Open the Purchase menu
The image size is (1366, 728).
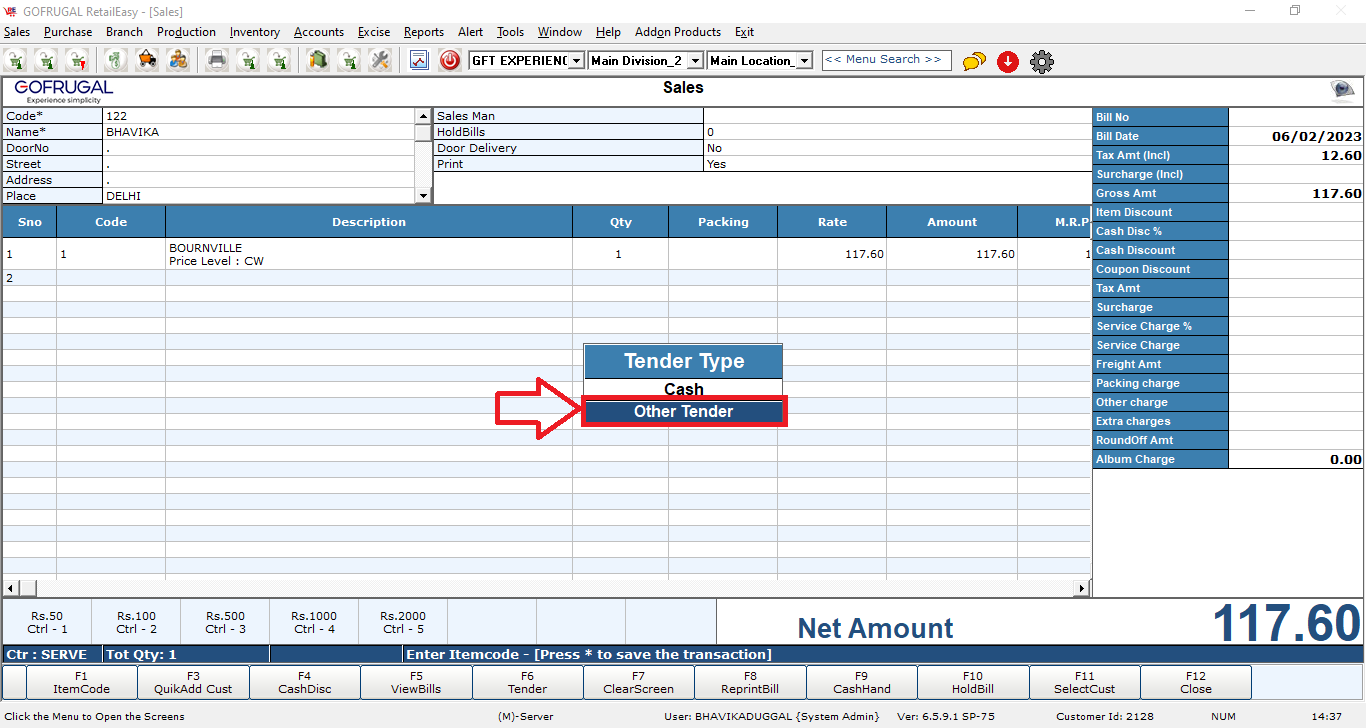[x=68, y=32]
